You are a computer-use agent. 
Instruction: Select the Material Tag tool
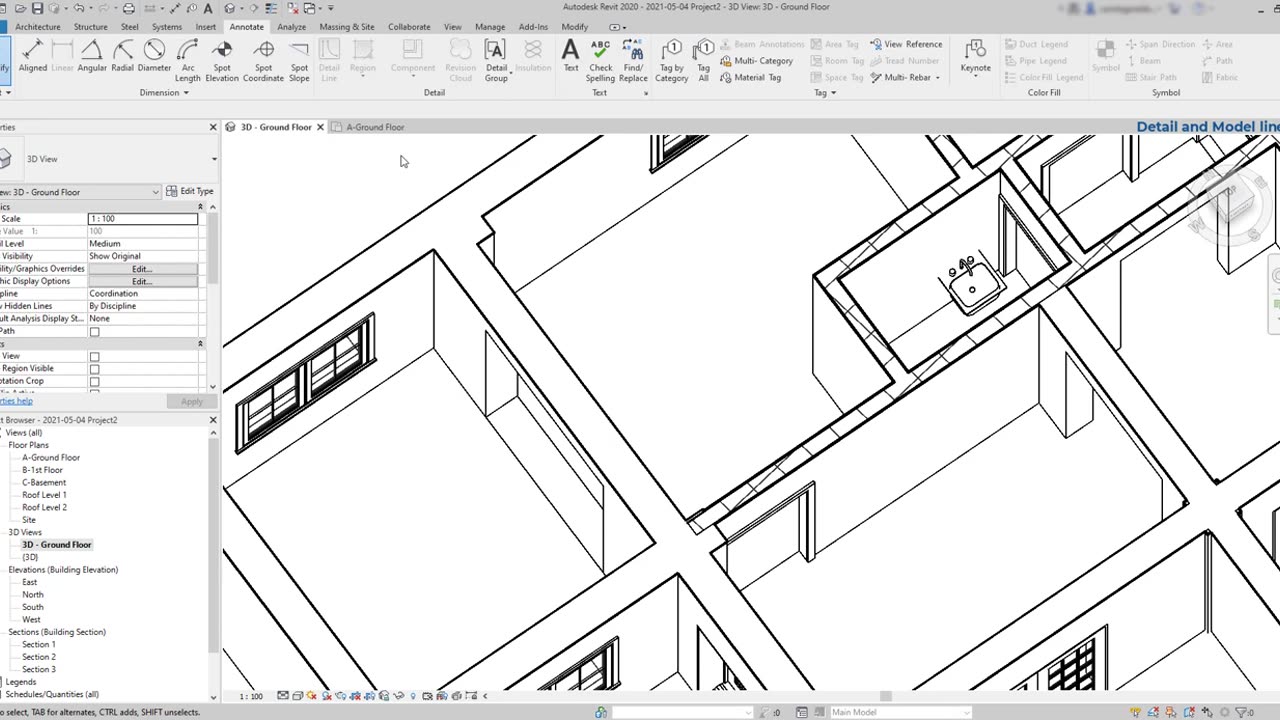(x=750, y=77)
